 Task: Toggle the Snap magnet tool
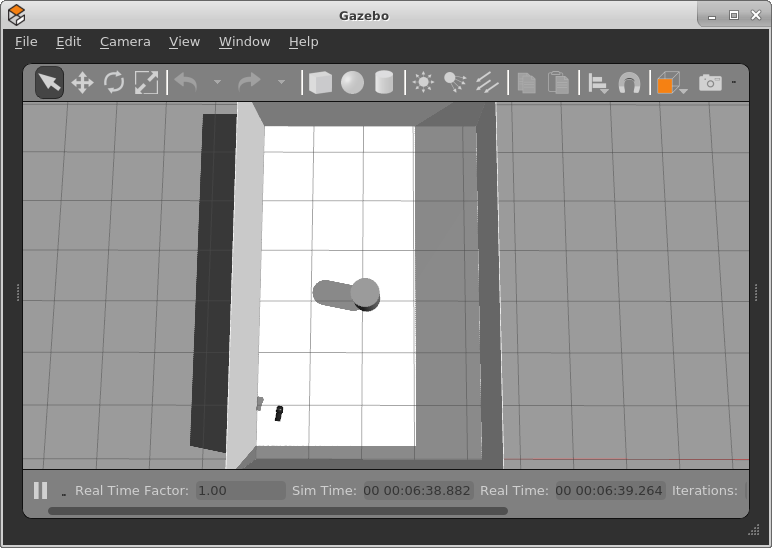pos(630,82)
